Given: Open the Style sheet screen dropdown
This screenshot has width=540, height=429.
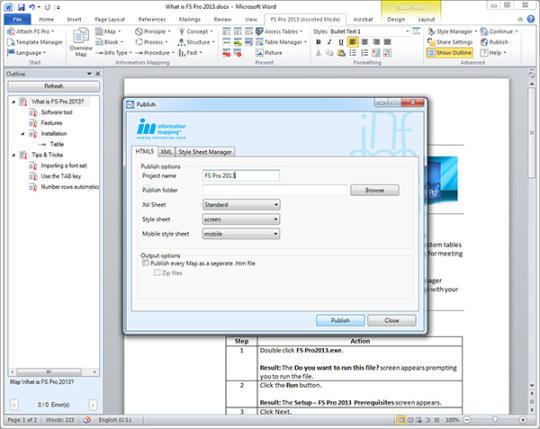Looking at the screenshot, I should click(241, 219).
